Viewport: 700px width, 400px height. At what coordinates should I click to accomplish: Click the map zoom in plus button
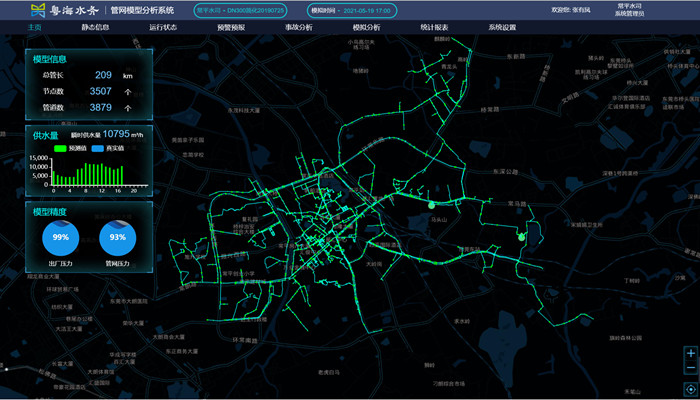click(690, 353)
